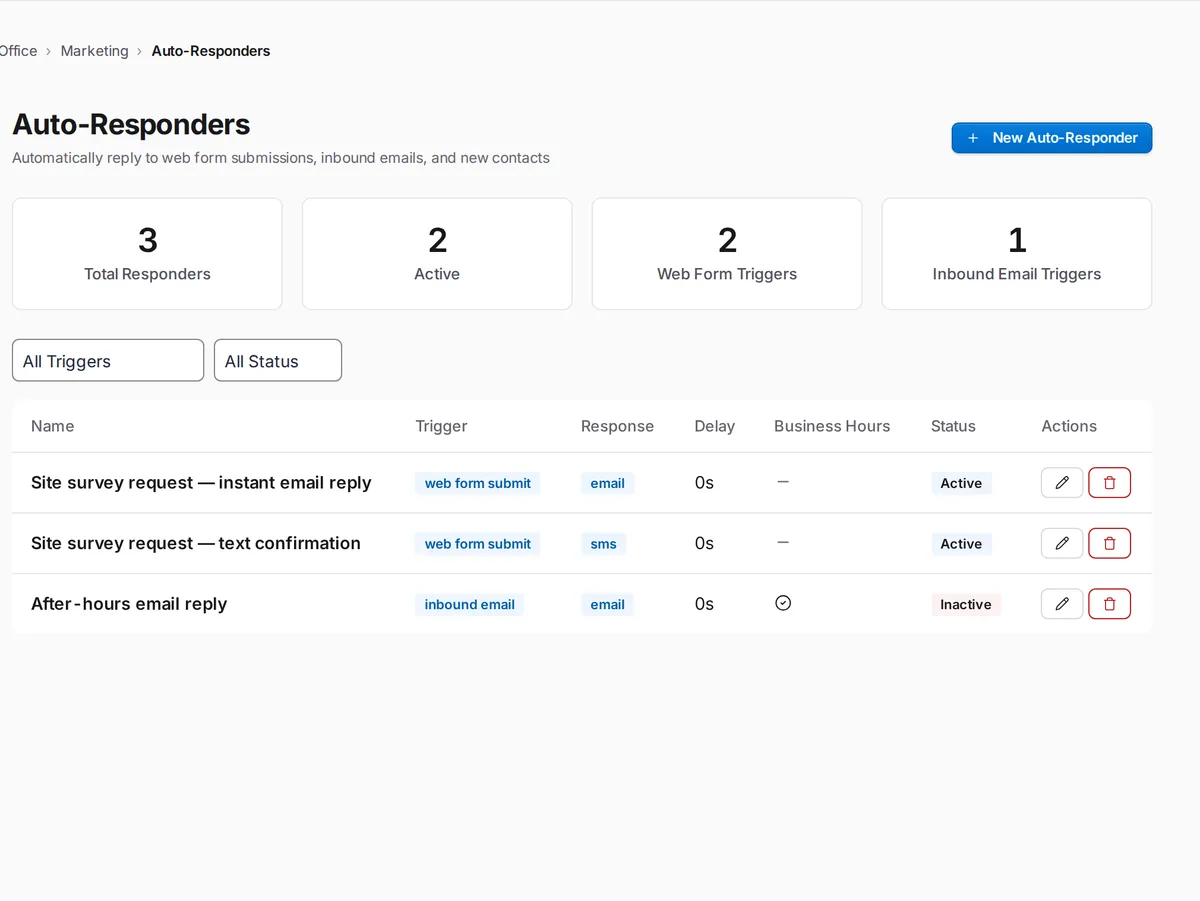Click the 'inbound email' trigger tag

tap(470, 604)
